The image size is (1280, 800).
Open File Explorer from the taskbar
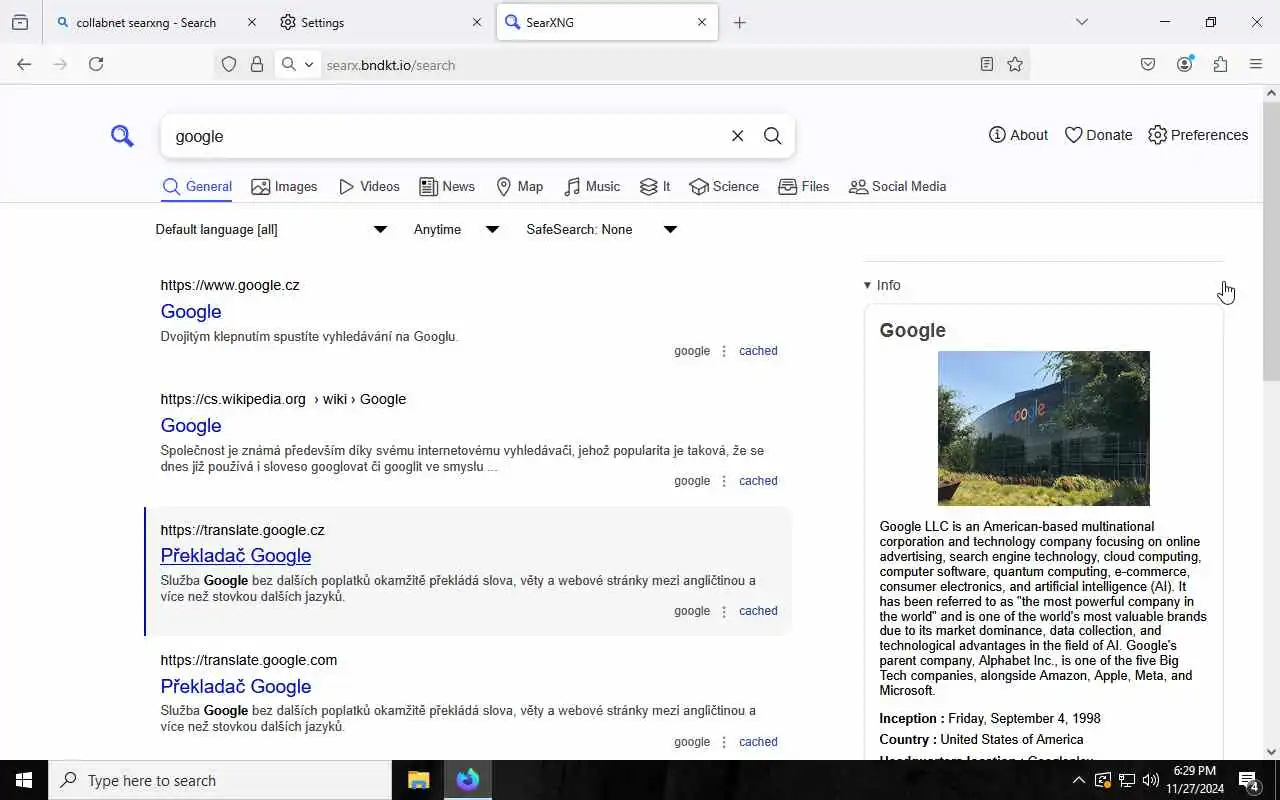coord(419,780)
